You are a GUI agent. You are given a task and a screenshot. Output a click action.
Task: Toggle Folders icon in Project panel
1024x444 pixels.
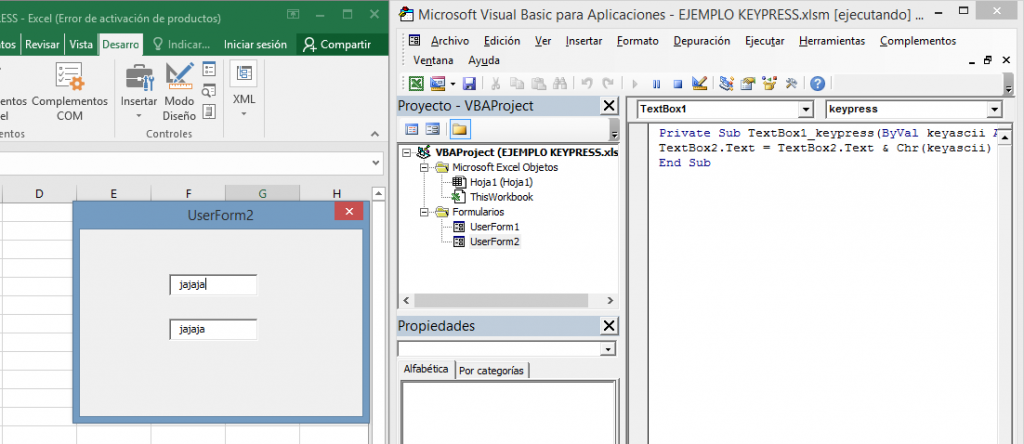[x=459, y=129]
